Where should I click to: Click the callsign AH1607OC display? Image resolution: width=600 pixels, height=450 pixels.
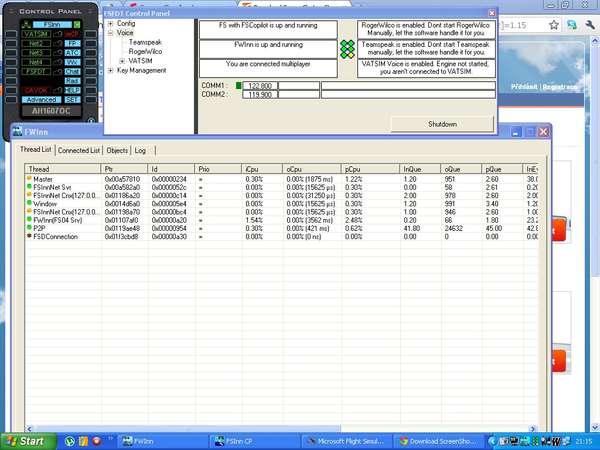51,111
